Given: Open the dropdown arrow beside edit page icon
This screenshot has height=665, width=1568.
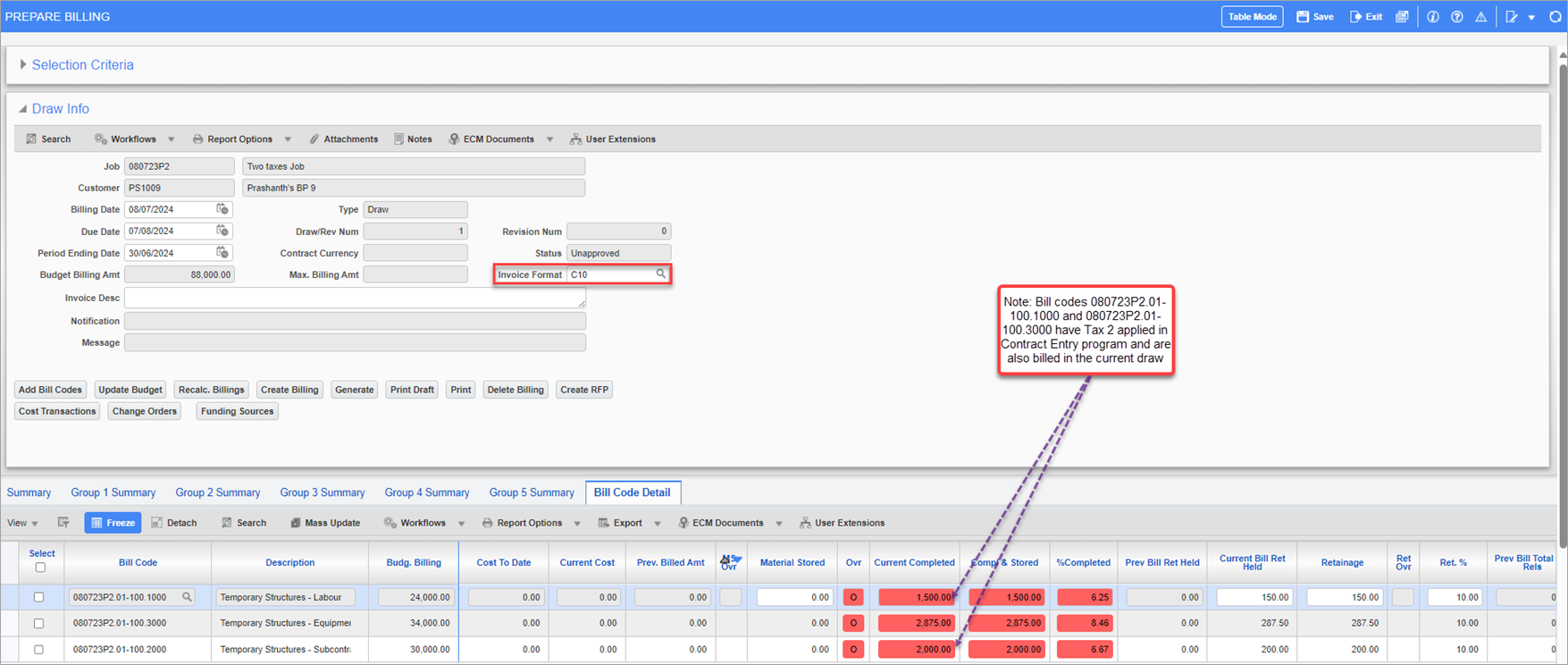Looking at the screenshot, I should point(1531,17).
